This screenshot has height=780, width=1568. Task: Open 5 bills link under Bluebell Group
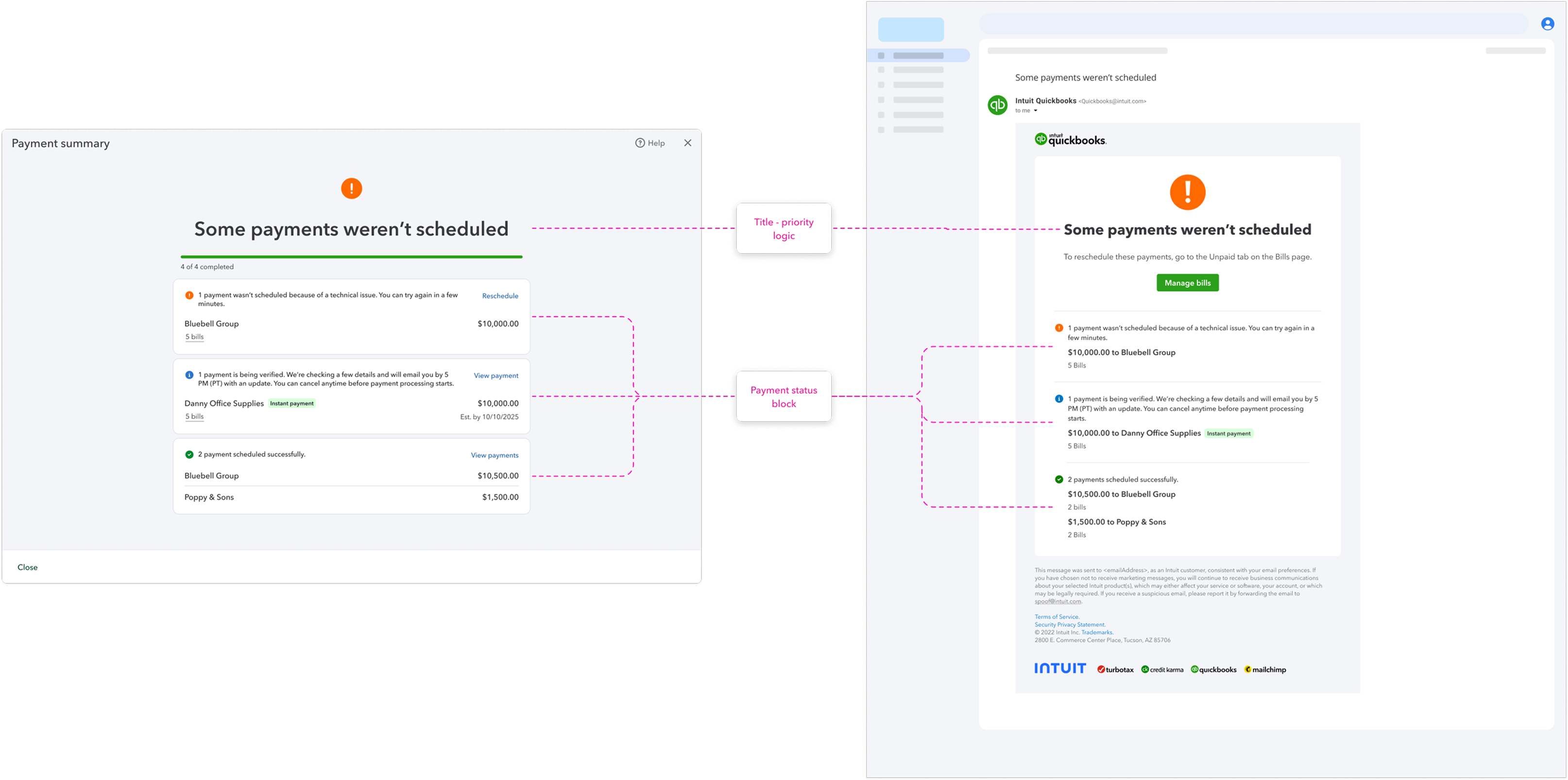[x=195, y=337]
